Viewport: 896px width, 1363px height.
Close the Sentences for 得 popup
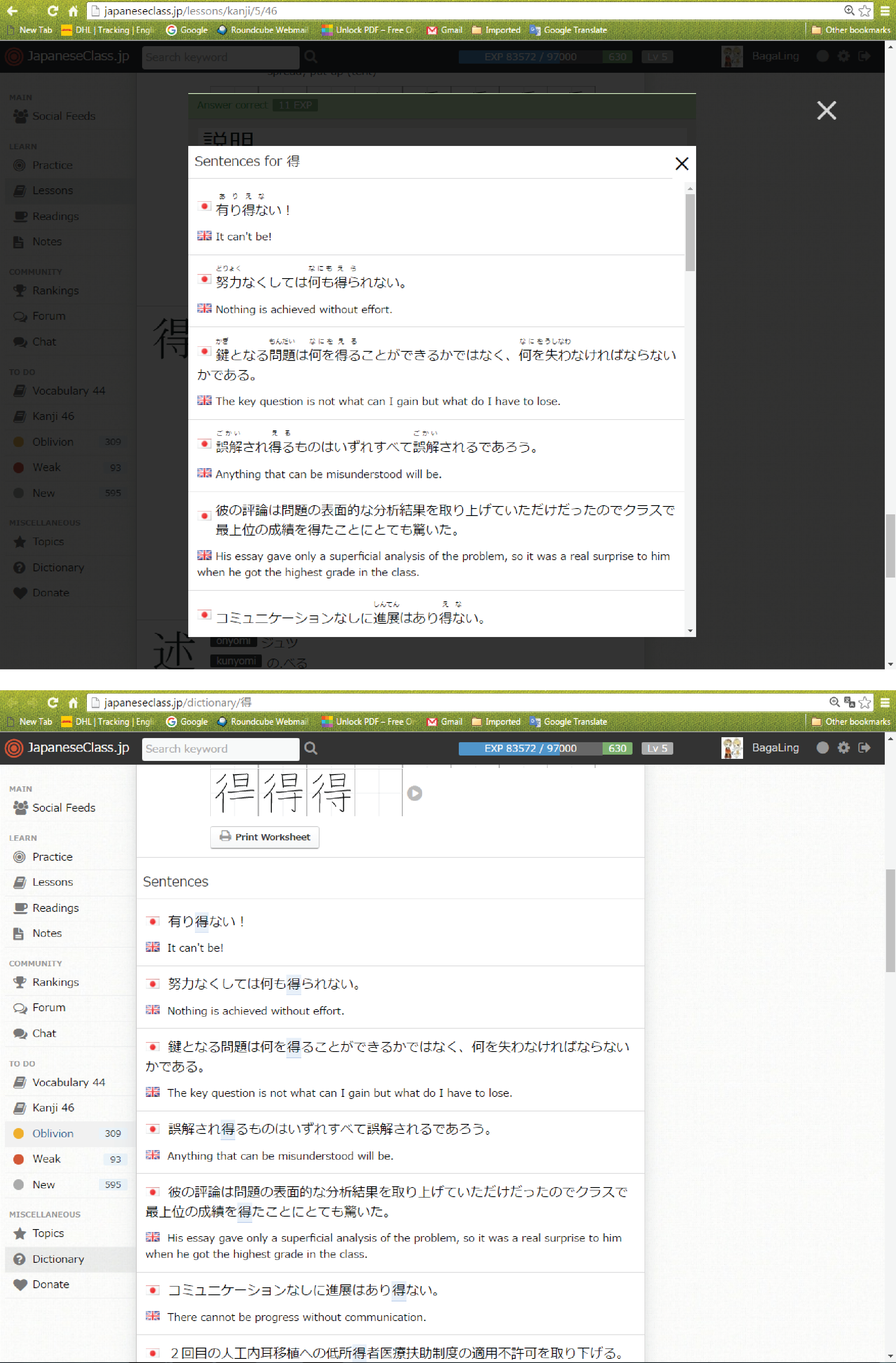681,164
